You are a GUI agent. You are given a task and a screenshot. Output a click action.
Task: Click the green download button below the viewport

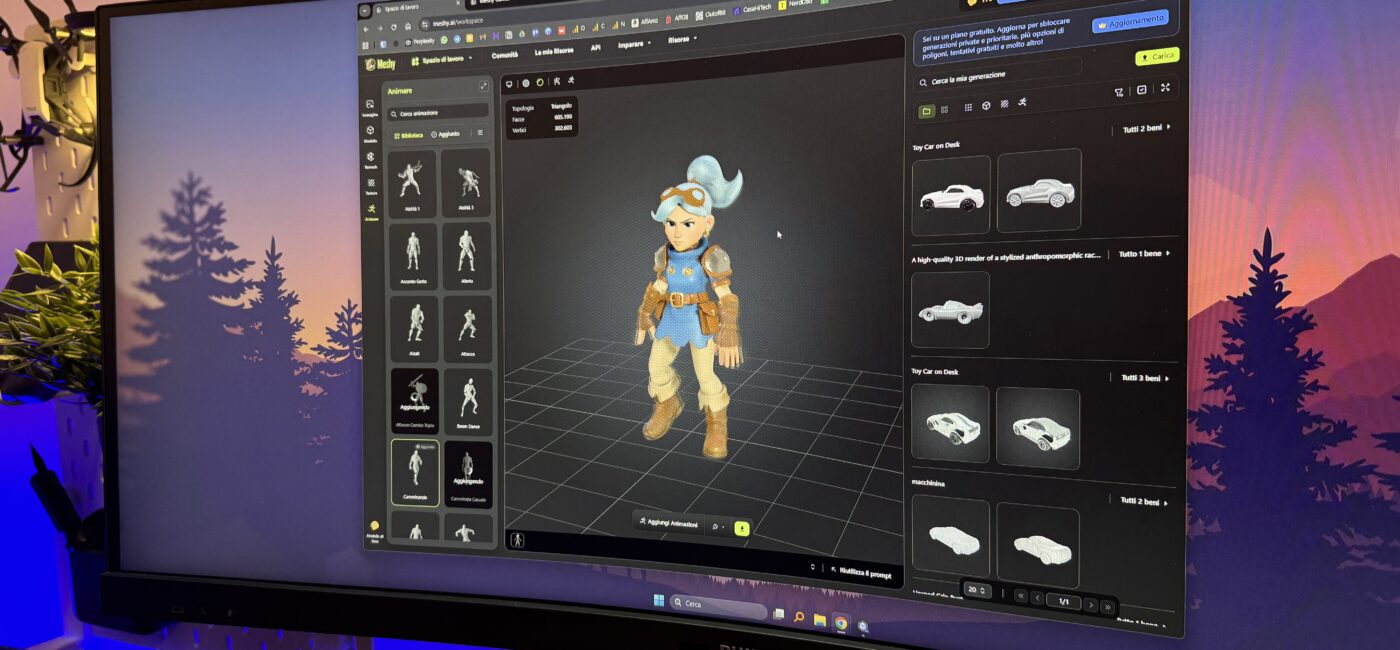tap(742, 528)
